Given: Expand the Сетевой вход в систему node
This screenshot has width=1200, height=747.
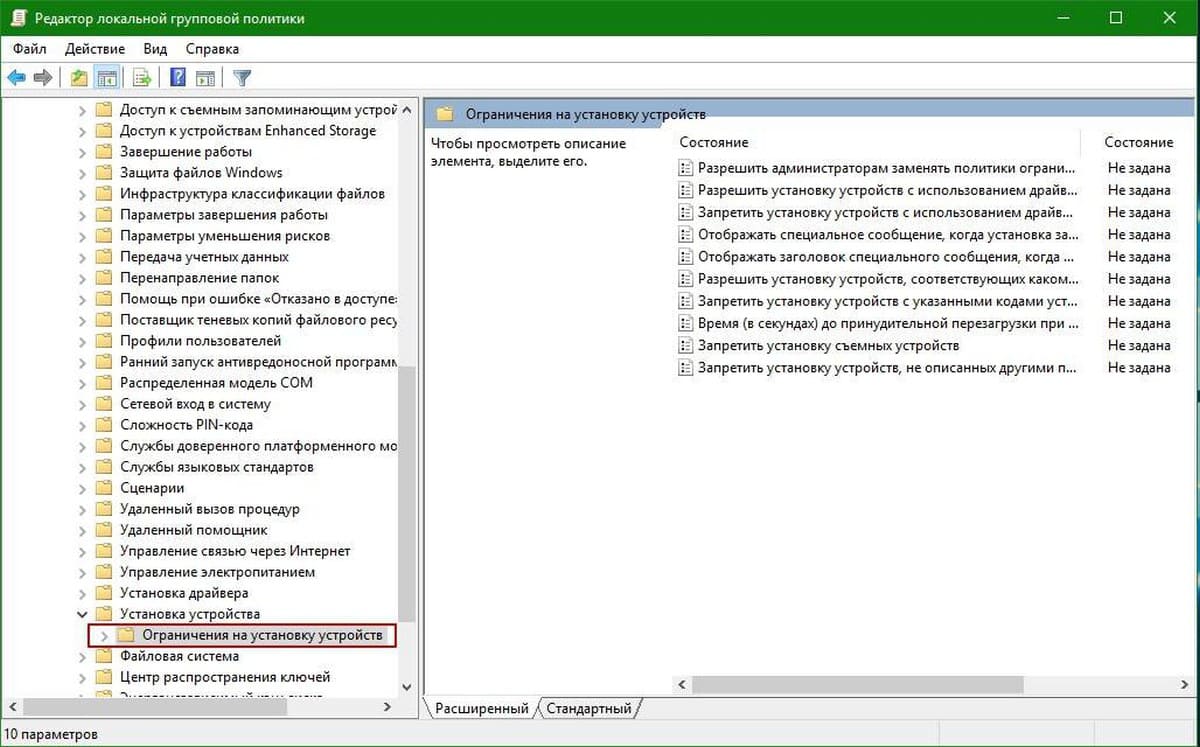Looking at the screenshot, I should coord(83,403).
